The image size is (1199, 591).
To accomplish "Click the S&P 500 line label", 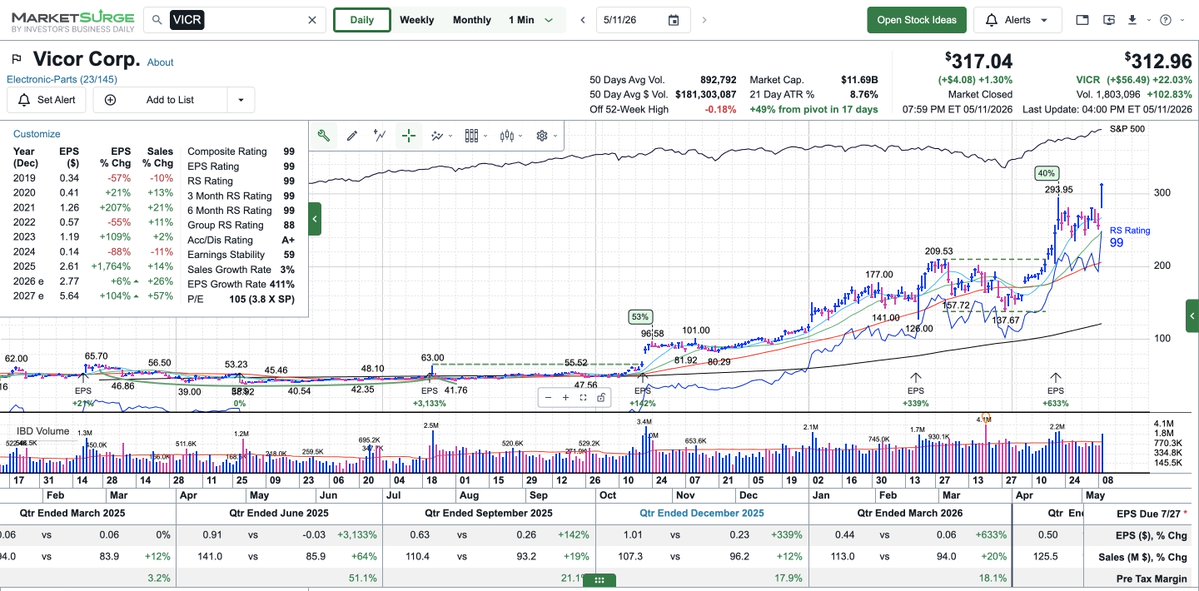I will point(1126,128).
